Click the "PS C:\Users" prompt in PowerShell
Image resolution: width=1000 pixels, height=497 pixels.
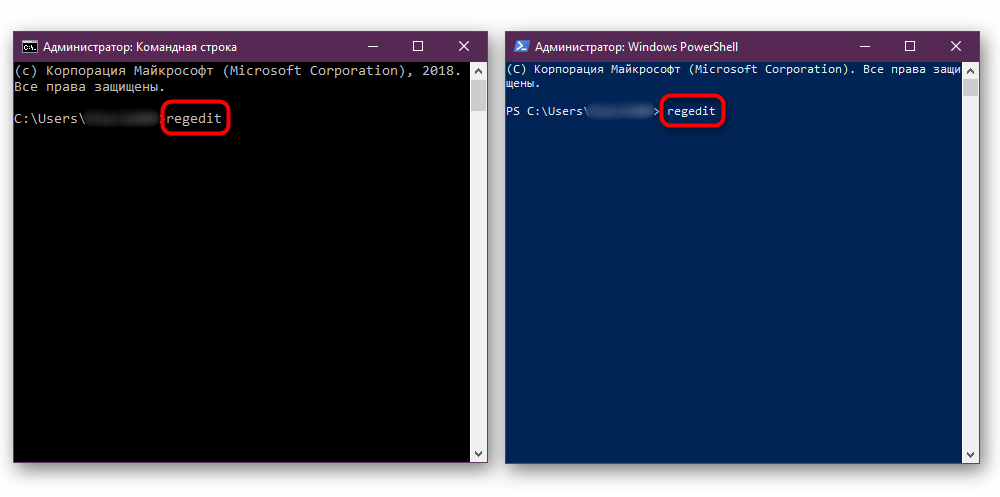pyautogui.click(x=546, y=111)
